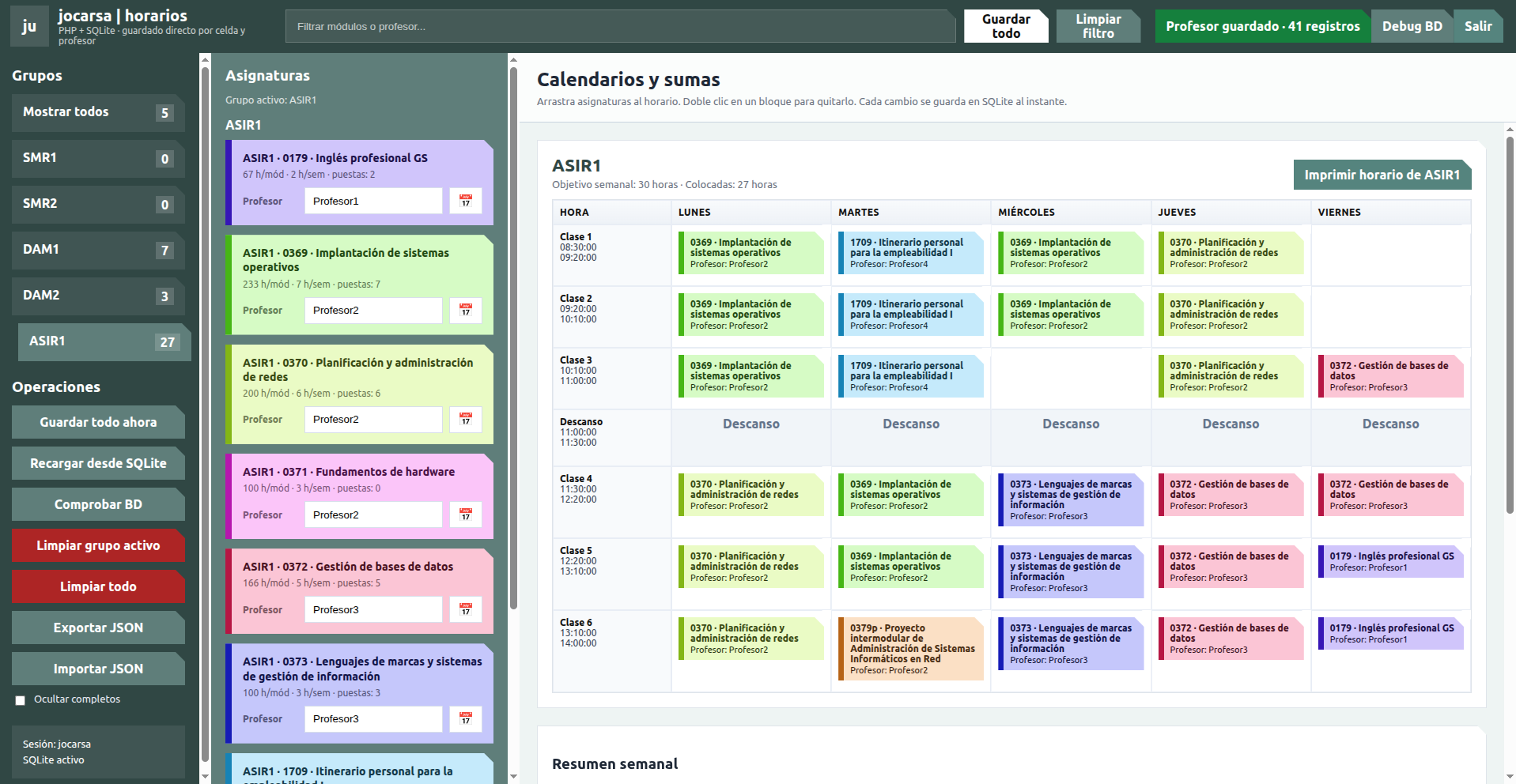Select Viernes Clase 5 Inglés profesional GS block

[1391, 562]
